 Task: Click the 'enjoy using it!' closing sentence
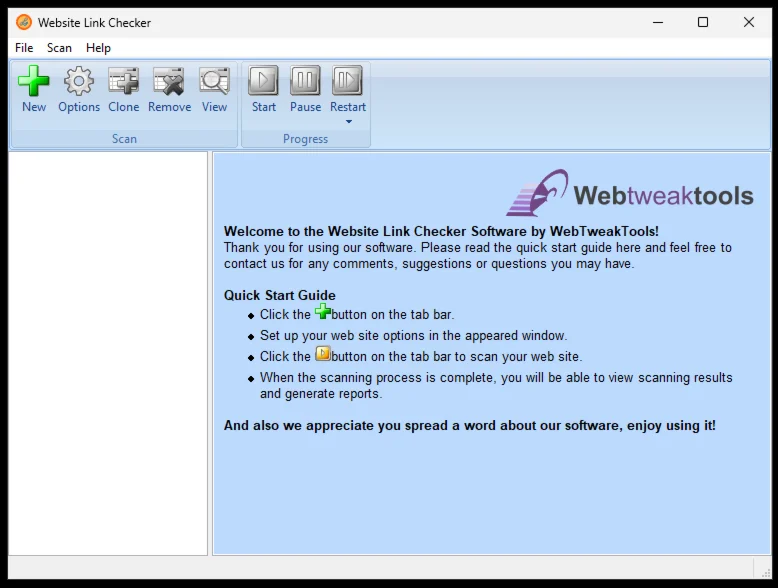pyautogui.click(x=469, y=426)
